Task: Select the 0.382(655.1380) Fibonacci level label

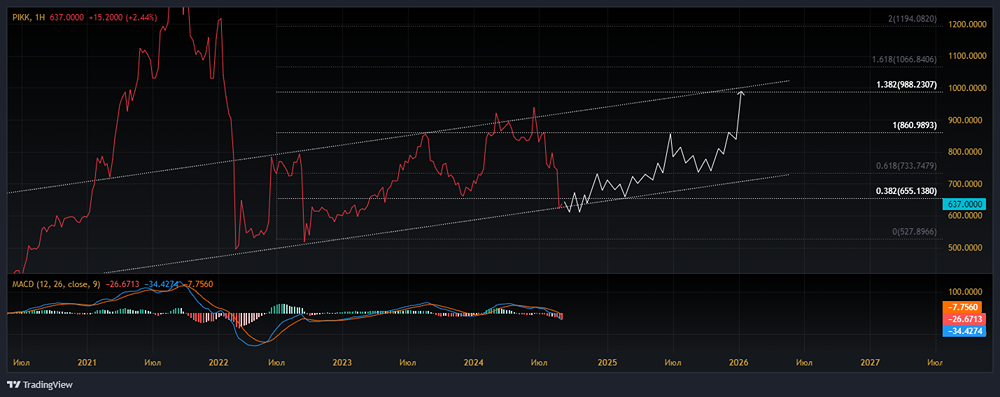Action: coord(906,191)
